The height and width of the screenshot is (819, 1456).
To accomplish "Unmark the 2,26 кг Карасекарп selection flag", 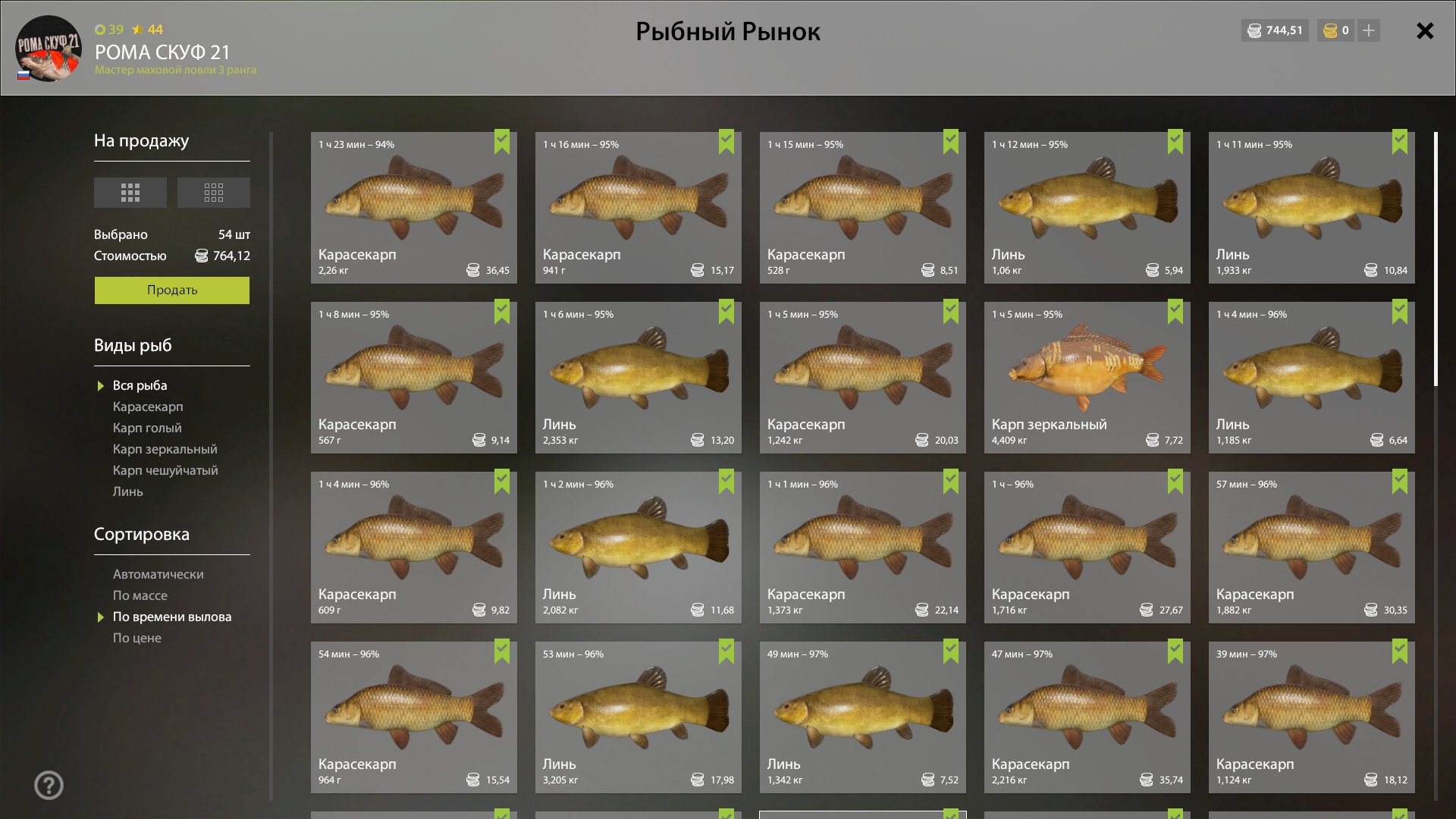I will [502, 142].
